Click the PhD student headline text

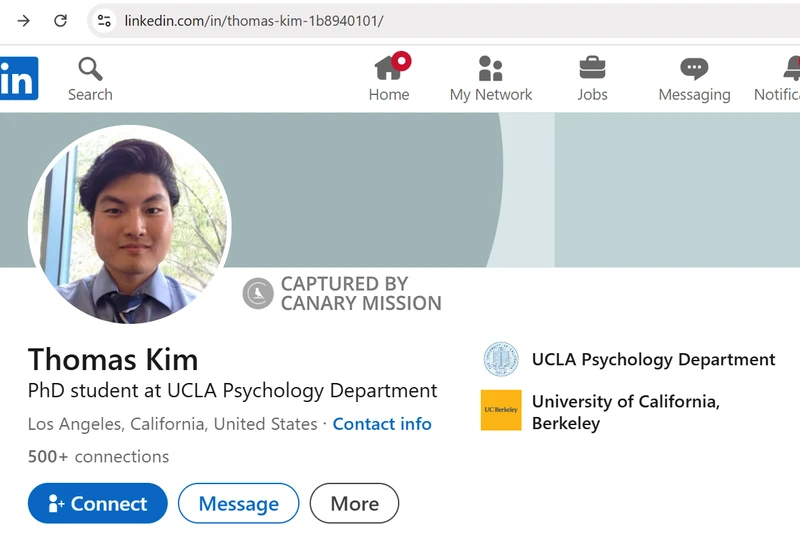(x=233, y=391)
